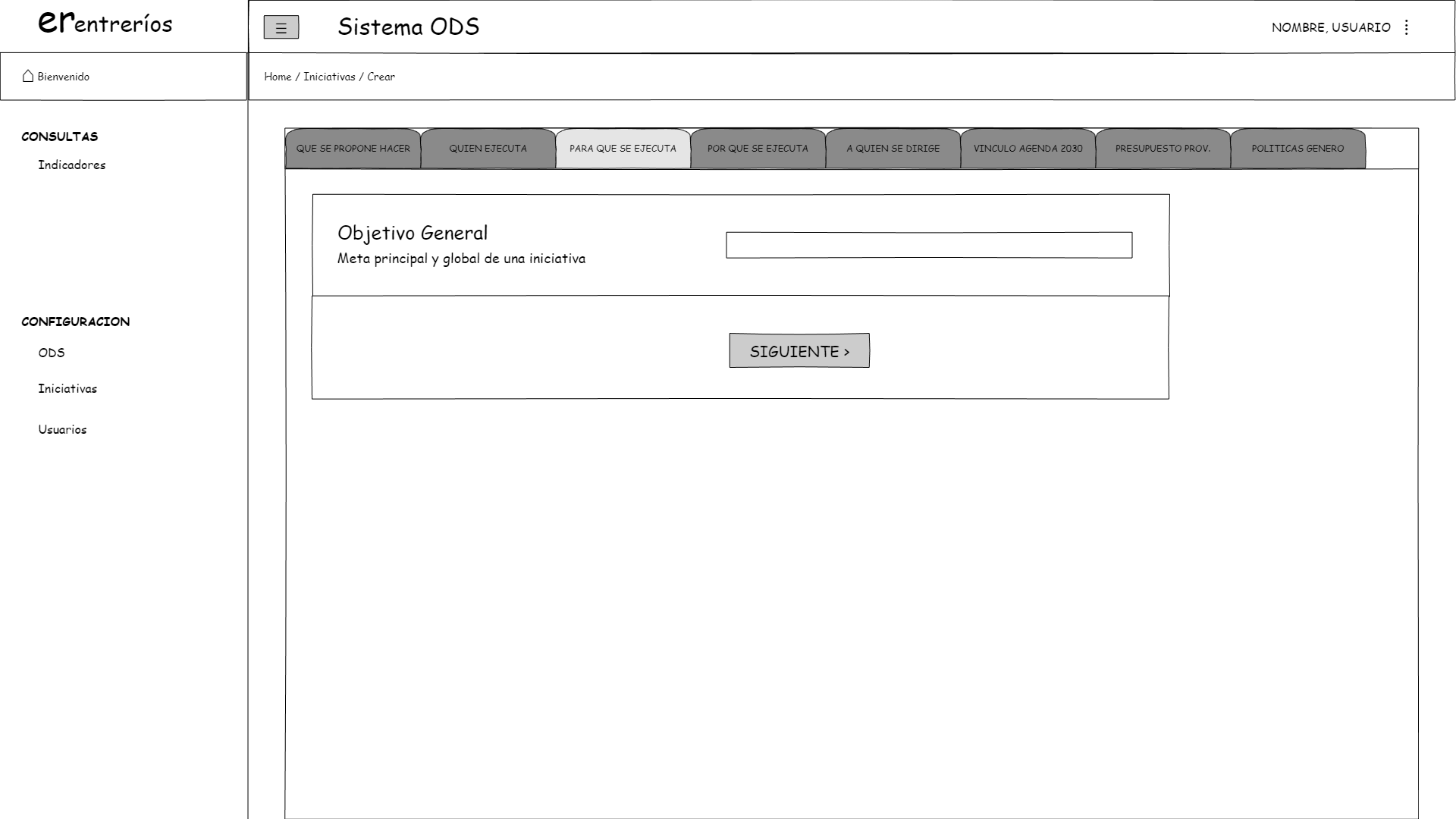Switch to VINCULO AGENDA 2030 tab
1456x819 pixels.
click(1028, 149)
